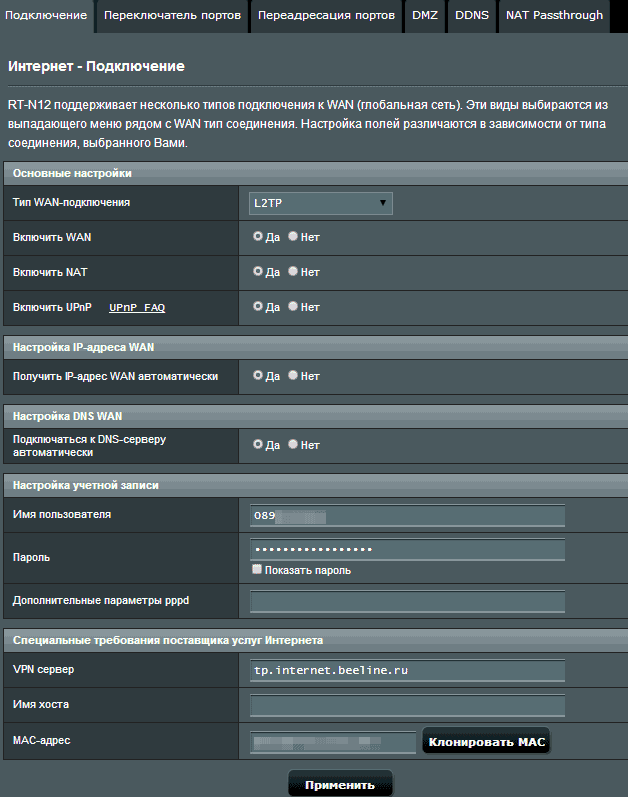Image resolution: width=628 pixels, height=797 pixels.
Task: Open the Переключатель портов tab
Action: [x=172, y=16]
